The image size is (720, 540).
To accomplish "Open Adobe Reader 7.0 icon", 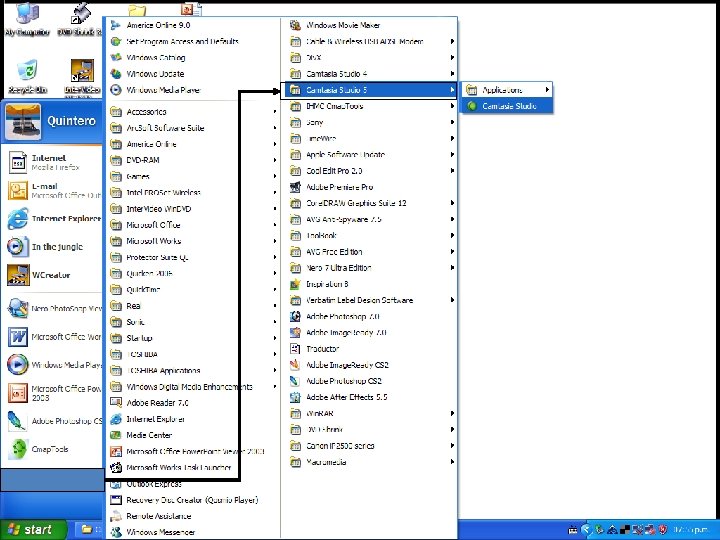I will [116, 403].
